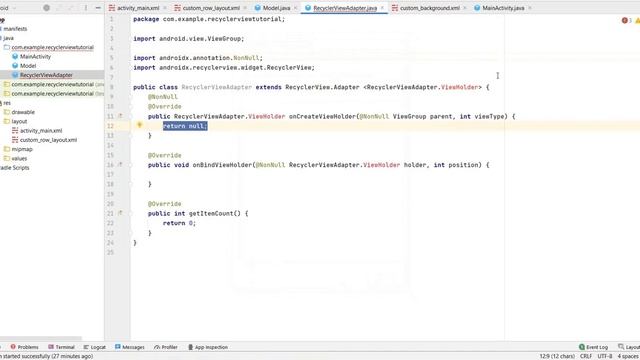
Task: Switch to custom_row_layout.xml editor tab
Action: [x=211, y=8]
